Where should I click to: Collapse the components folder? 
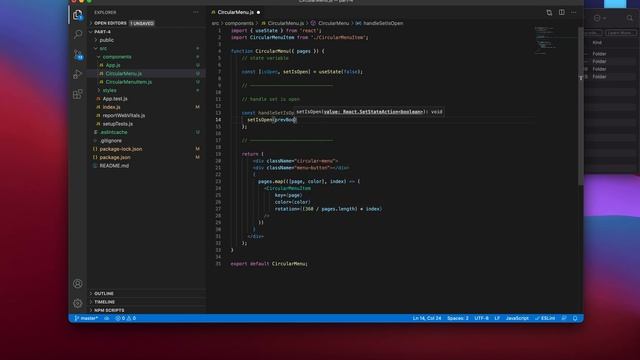pyautogui.click(x=117, y=57)
